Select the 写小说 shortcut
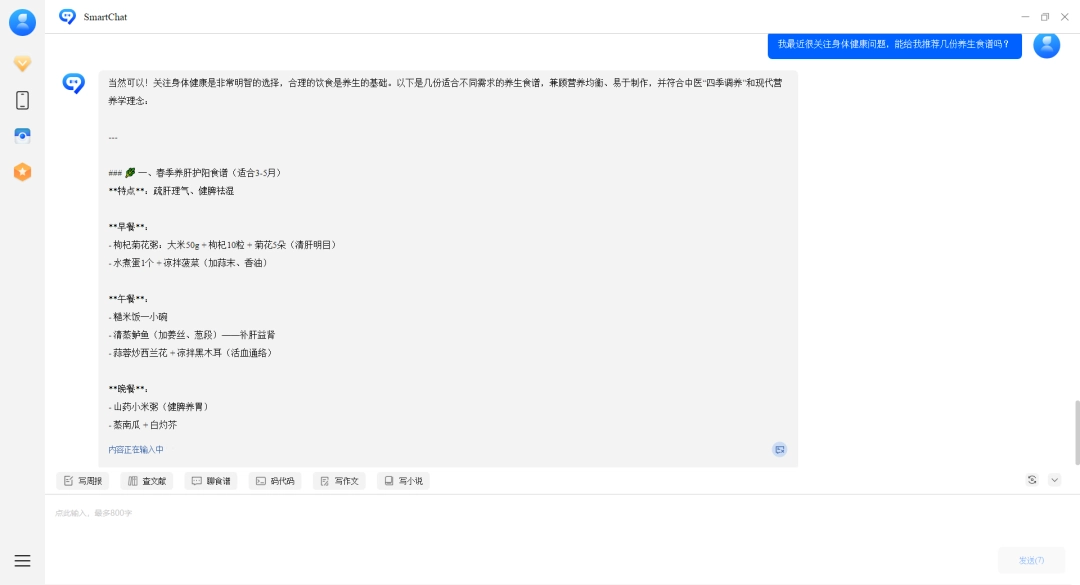 point(403,480)
